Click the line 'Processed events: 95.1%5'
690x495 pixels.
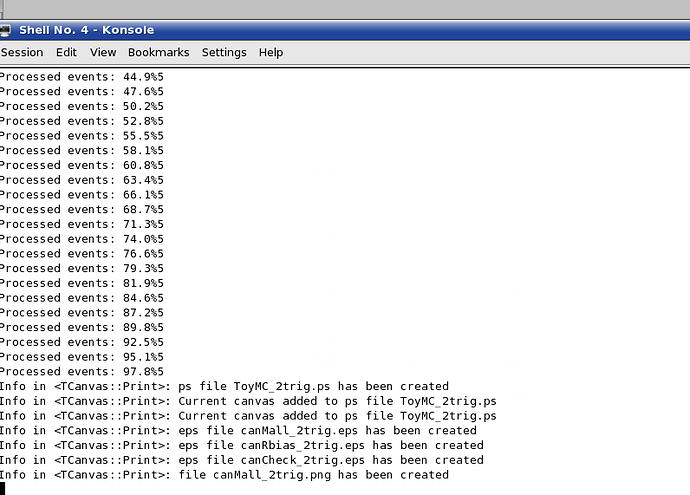[x=82, y=357]
